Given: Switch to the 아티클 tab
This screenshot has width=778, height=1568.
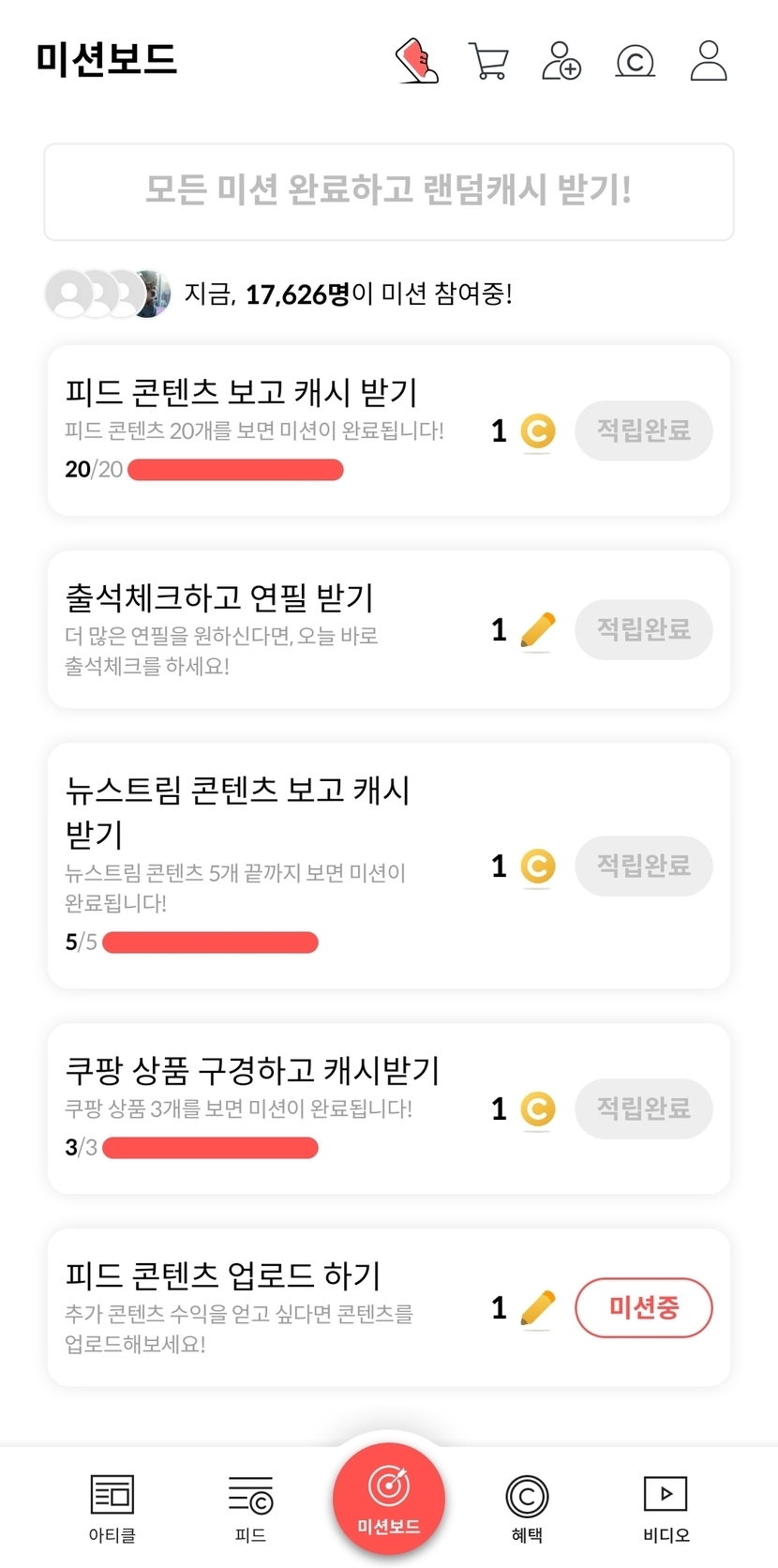Looking at the screenshot, I should [112, 1507].
